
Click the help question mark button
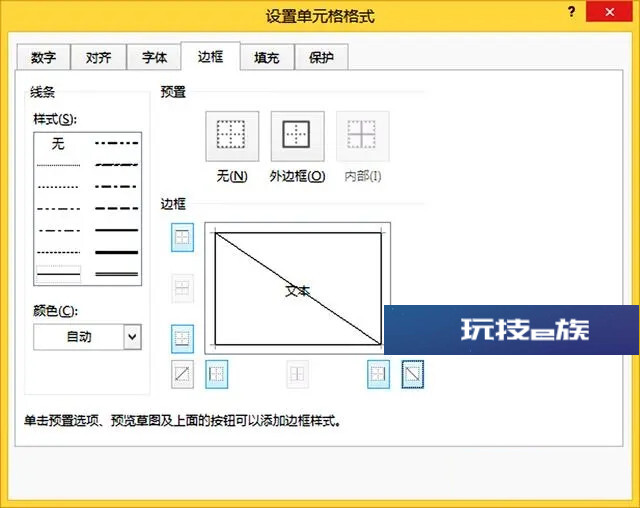(x=571, y=12)
